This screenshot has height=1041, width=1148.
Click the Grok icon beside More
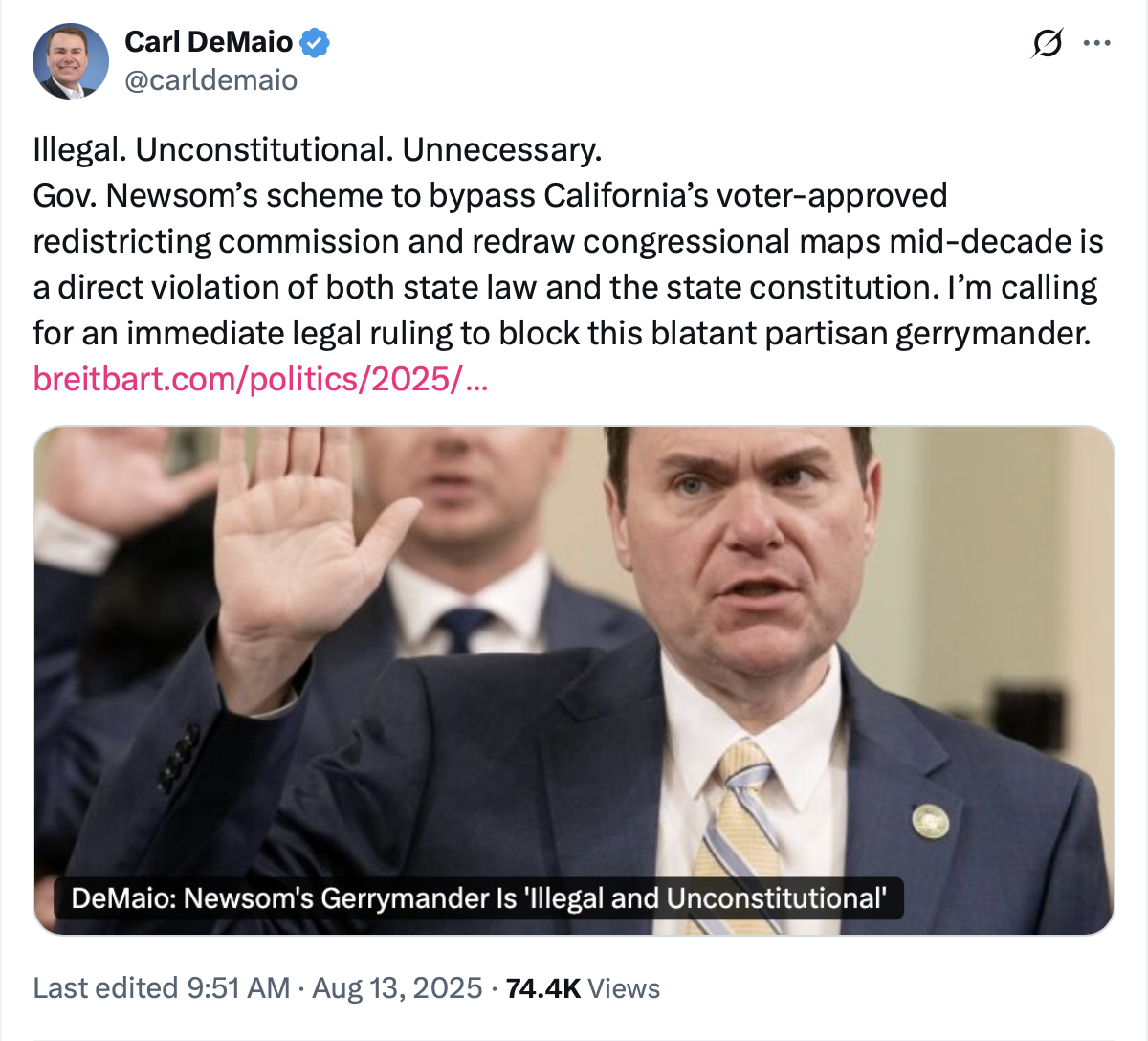tap(1048, 43)
